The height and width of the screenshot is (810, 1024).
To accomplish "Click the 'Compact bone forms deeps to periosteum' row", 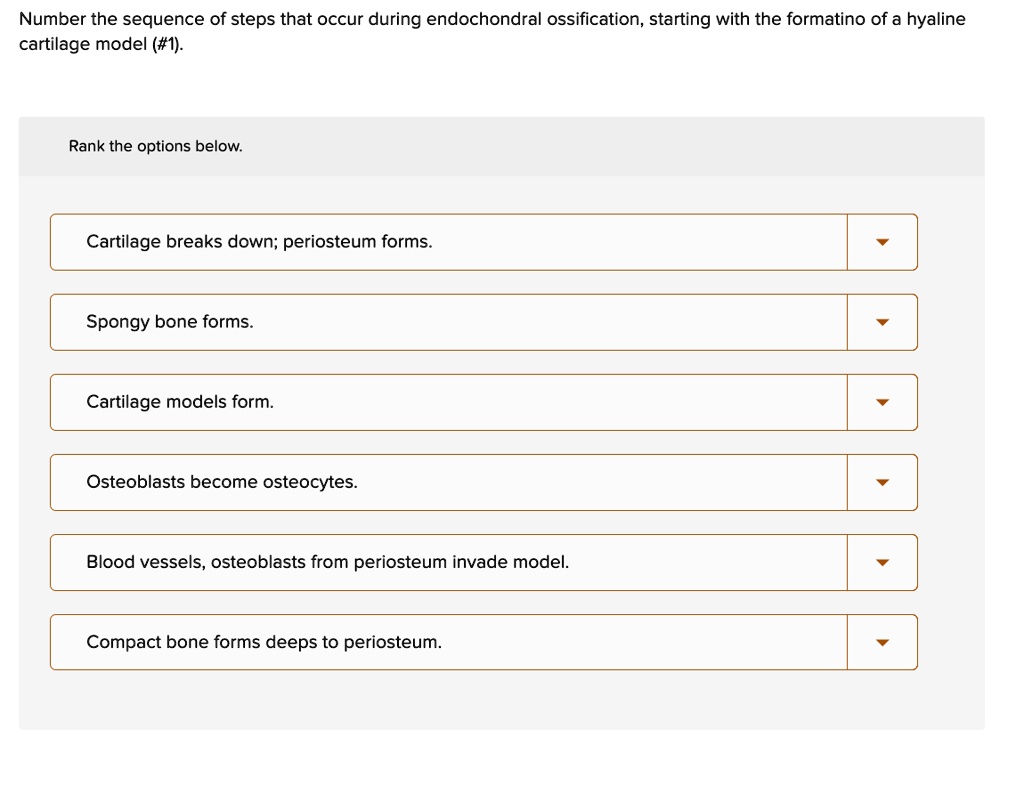I will point(448,642).
